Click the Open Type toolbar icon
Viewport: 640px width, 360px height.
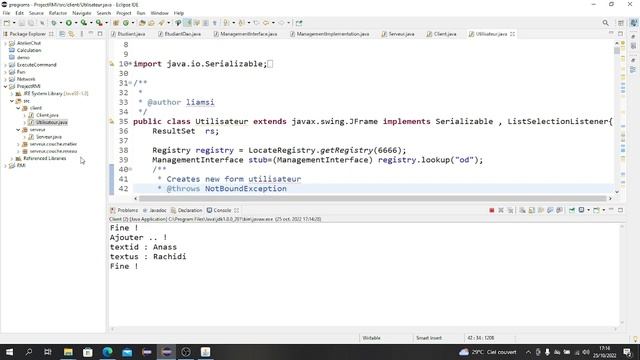(142, 23)
